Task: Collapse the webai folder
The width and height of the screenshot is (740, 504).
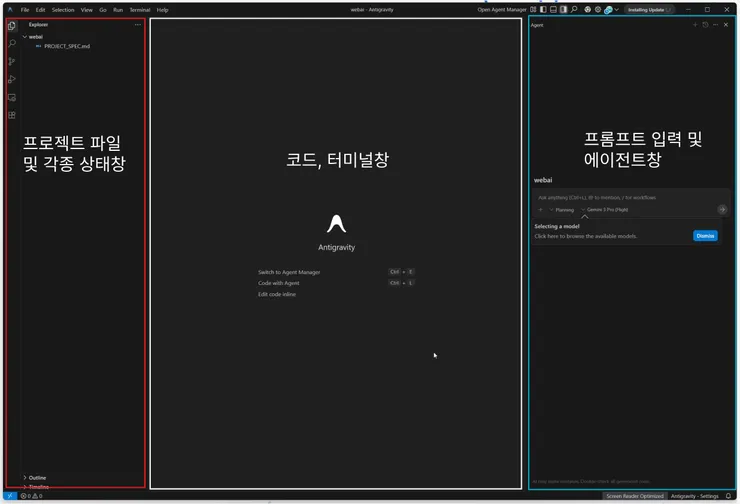Action: coord(25,37)
